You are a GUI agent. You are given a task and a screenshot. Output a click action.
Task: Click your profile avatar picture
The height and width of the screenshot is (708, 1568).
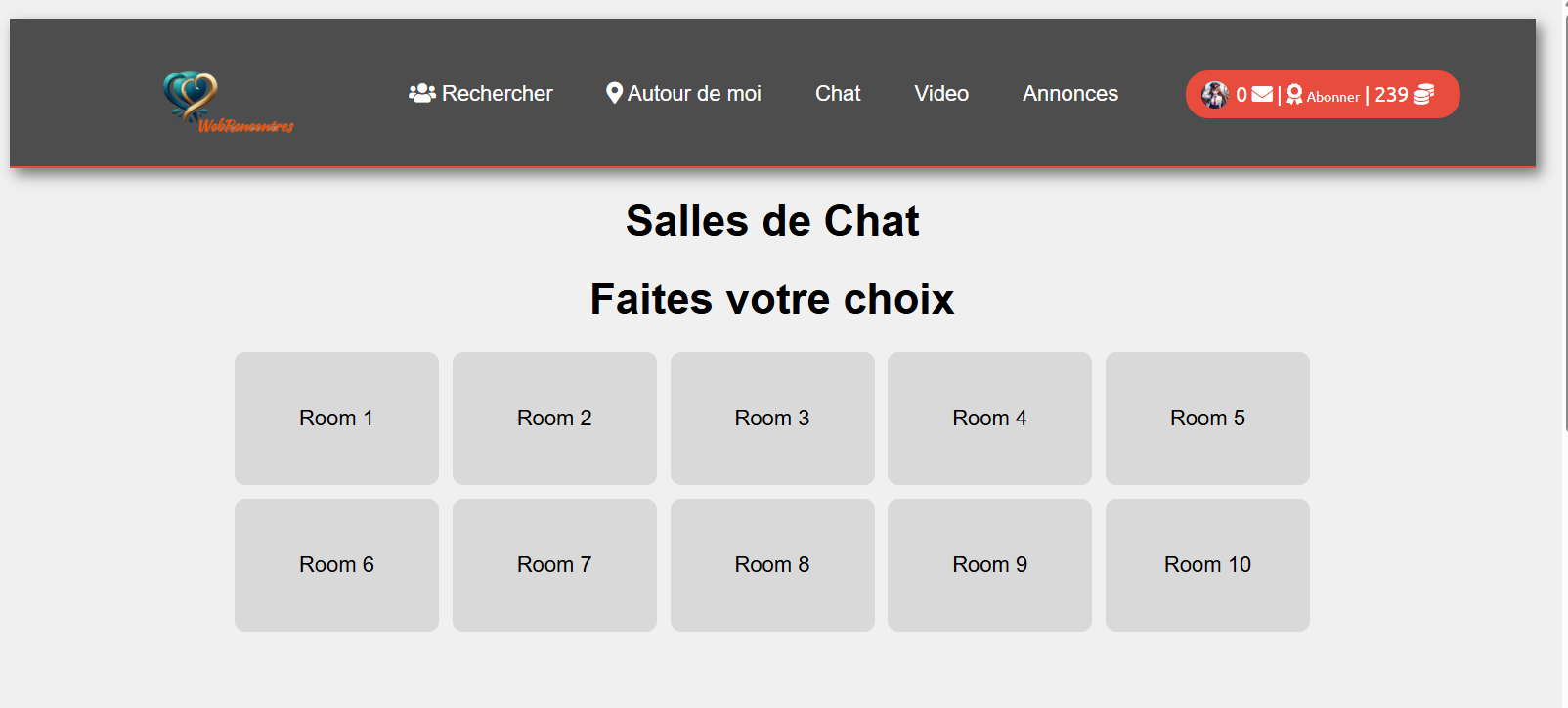[x=1214, y=94]
